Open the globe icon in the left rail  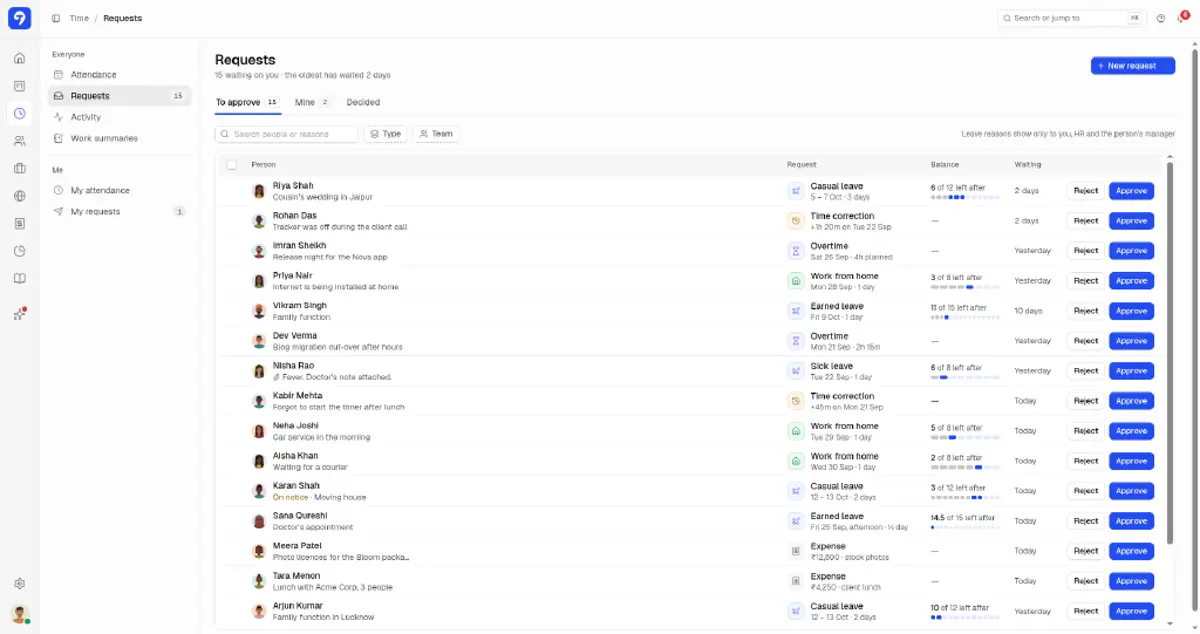point(19,196)
